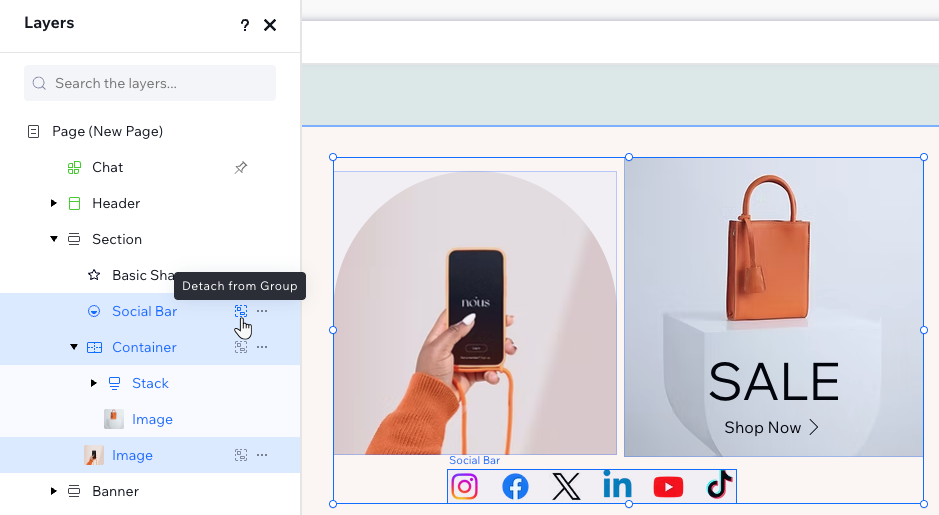
Task: Click the YouTube icon in social bar
Action: (668, 487)
